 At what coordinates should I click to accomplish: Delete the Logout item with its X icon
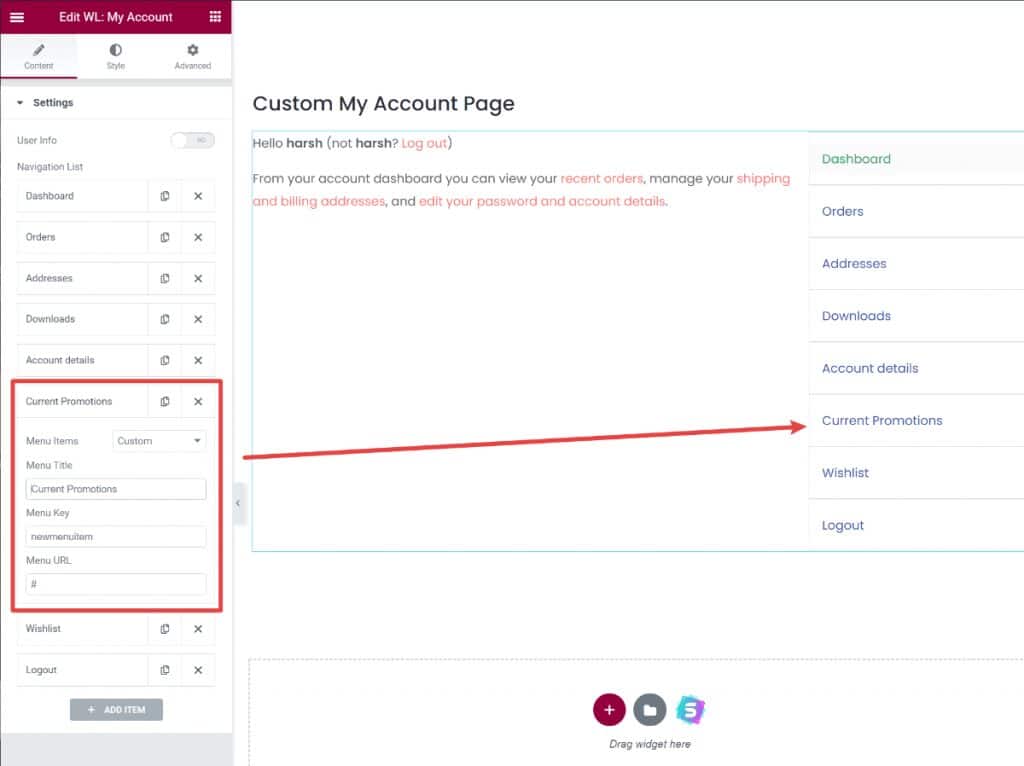(x=197, y=670)
